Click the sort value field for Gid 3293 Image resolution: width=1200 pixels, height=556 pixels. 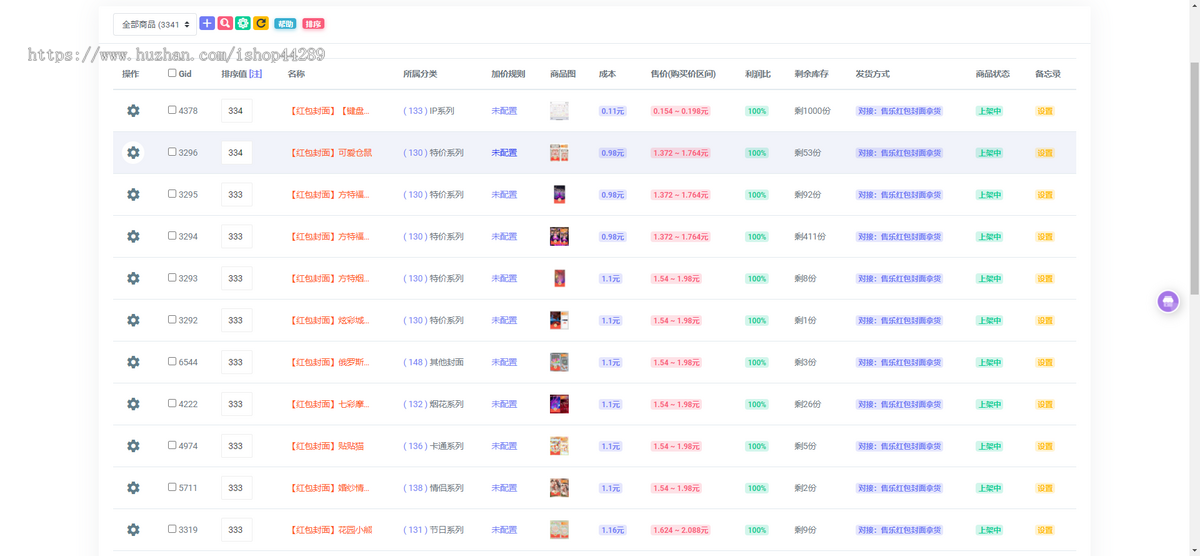point(236,279)
